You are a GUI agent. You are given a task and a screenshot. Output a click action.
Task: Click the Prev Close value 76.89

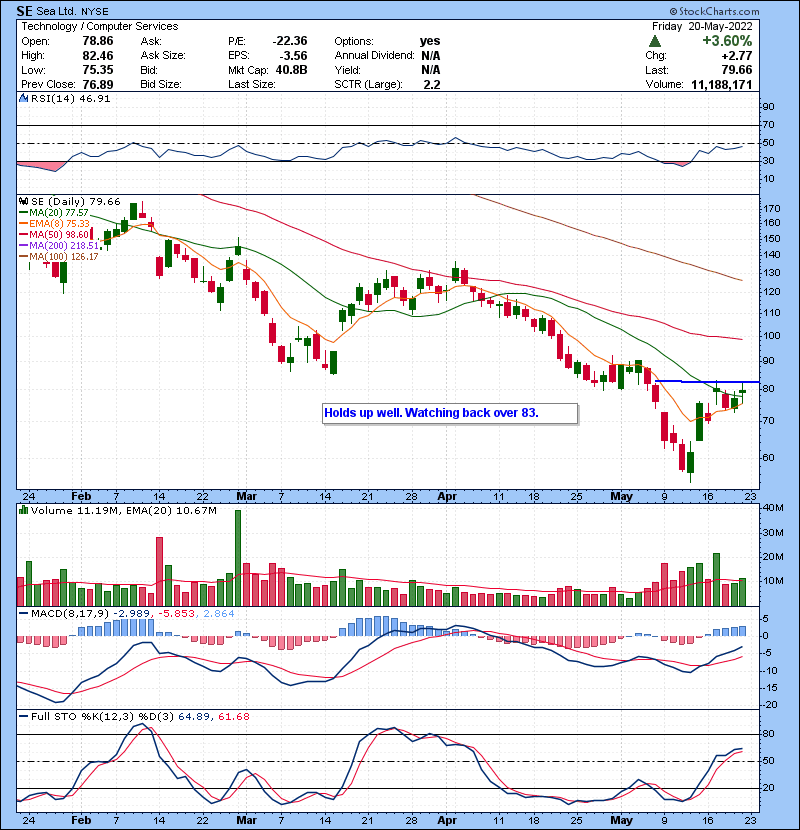[x=97, y=84]
